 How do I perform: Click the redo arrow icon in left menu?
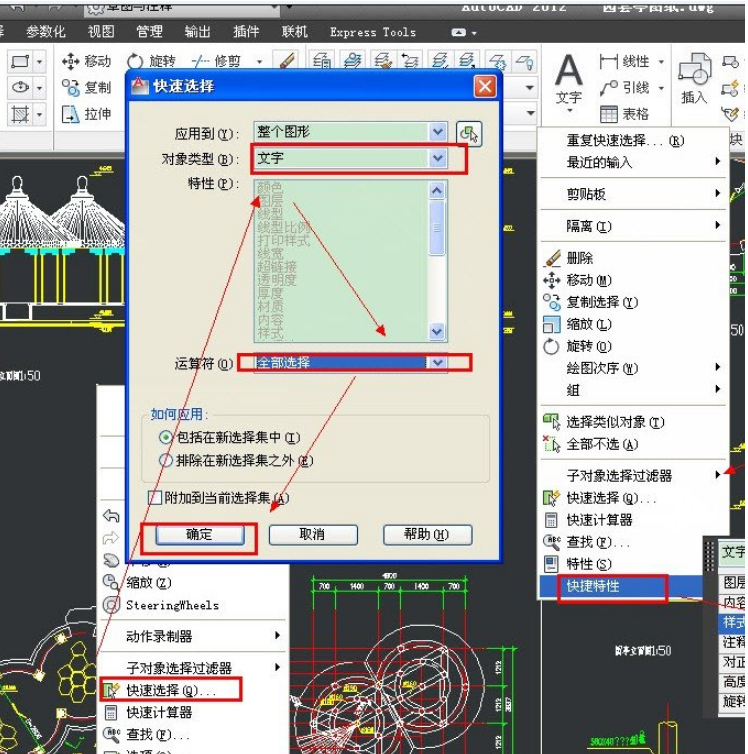point(111,538)
